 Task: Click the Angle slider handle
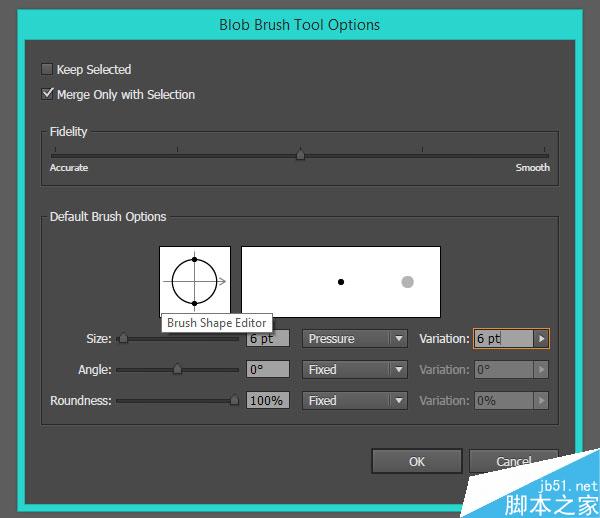177,369
